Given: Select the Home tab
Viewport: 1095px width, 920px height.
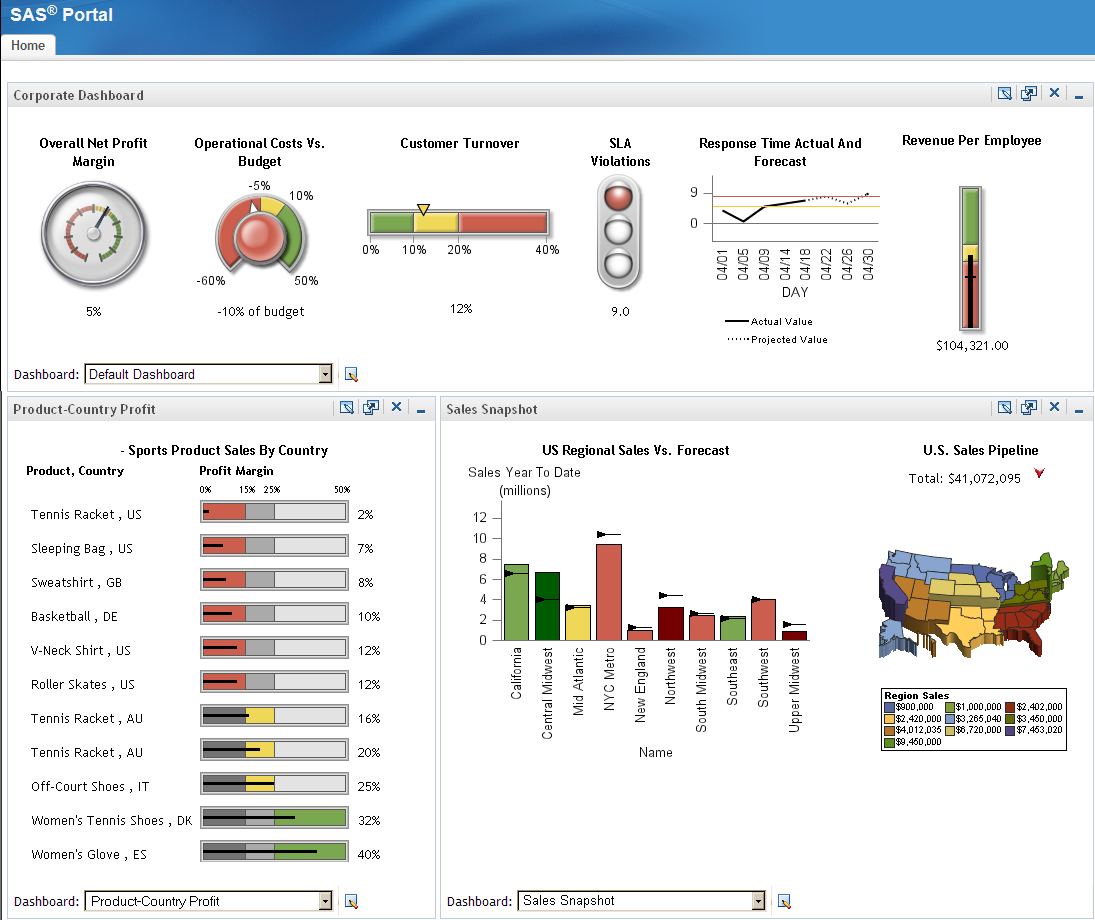Looking at the screenshot, I should coord(28,45).
